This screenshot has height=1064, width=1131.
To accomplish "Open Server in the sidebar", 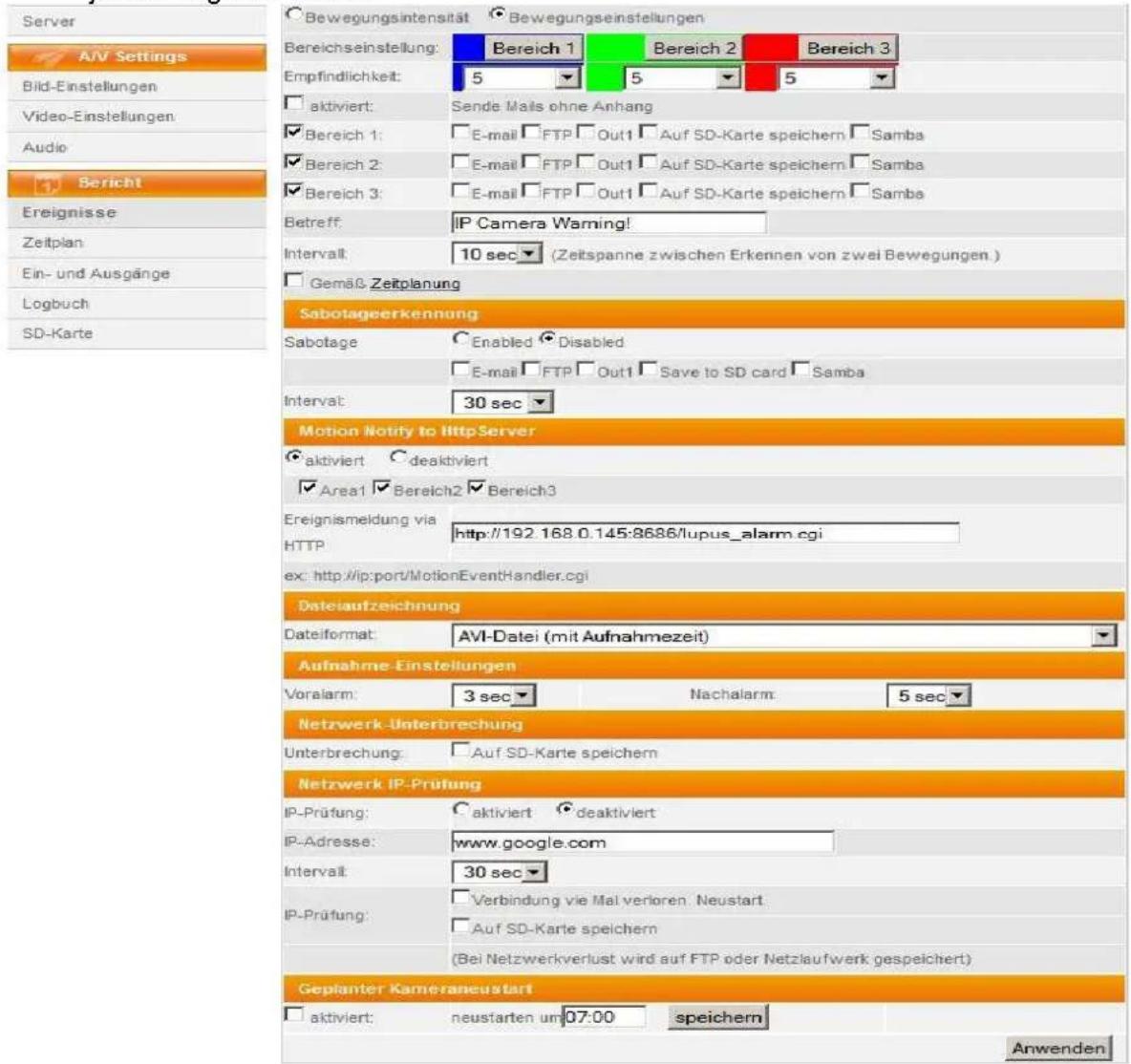I will pos(137,22).
